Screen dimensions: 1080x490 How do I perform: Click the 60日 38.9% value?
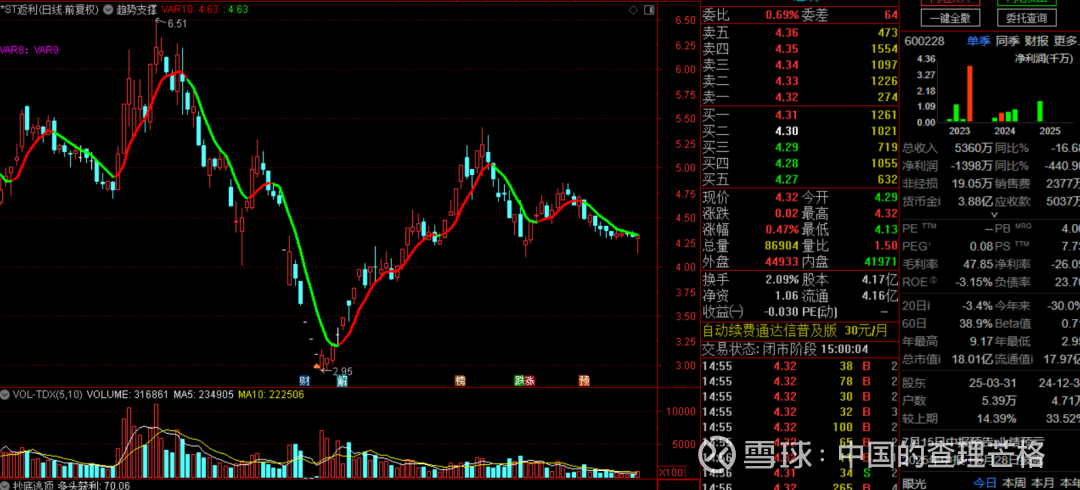click(x=976, y=323)
